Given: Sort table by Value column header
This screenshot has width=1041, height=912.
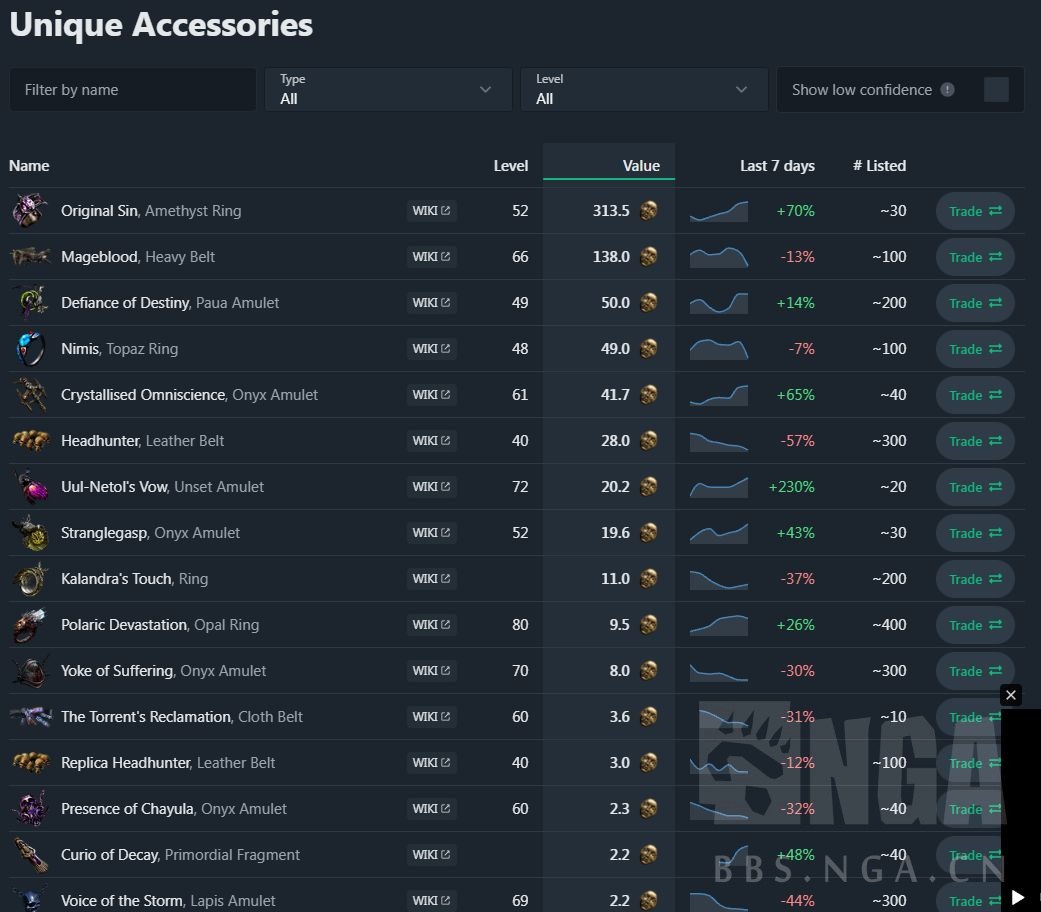Looking at the screenshot, I should coord(641,166).
